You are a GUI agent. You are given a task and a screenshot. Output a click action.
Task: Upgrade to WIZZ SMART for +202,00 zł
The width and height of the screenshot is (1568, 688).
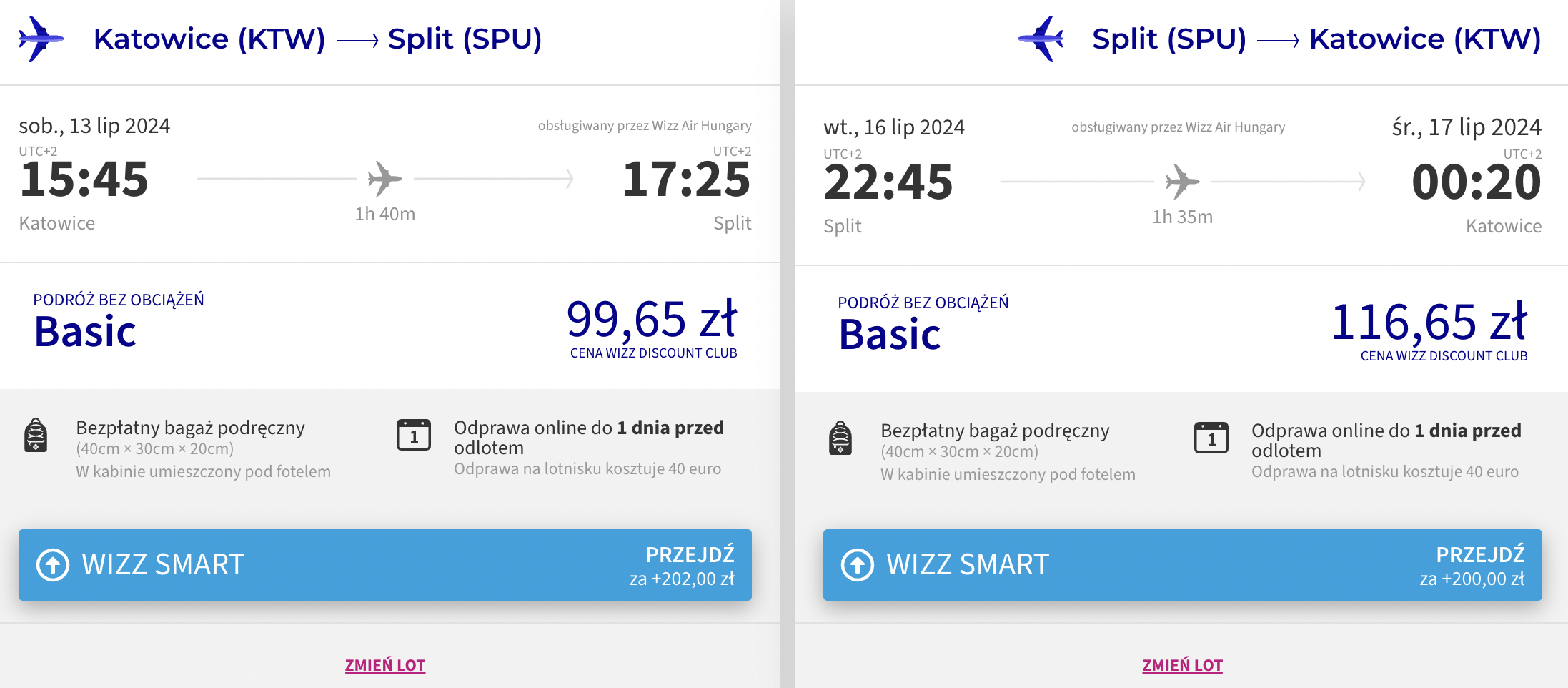click(x=385, y=565)
